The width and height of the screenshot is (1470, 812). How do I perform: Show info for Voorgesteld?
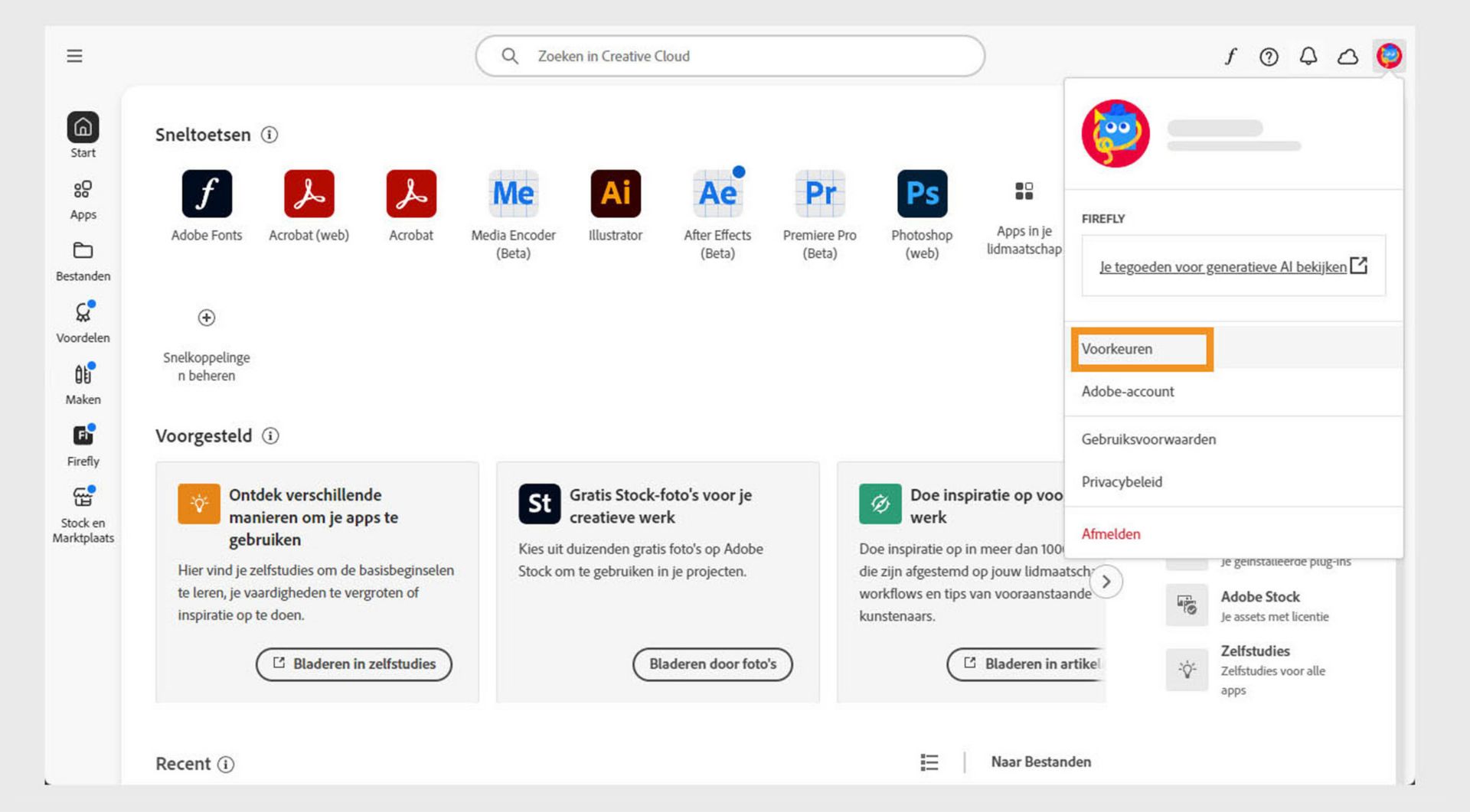pyautogui.click(x=270, y=435)
